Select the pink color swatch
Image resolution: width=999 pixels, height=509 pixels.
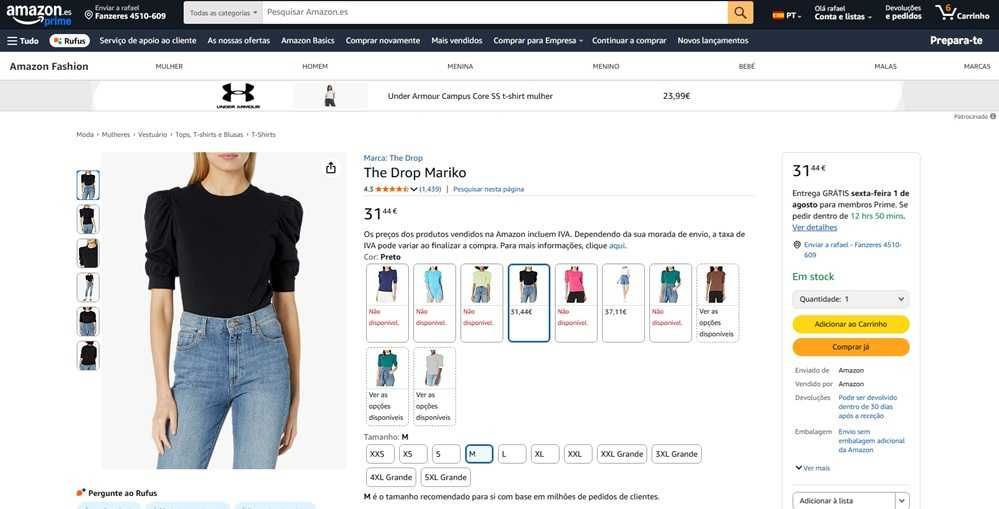pos(576,303)
